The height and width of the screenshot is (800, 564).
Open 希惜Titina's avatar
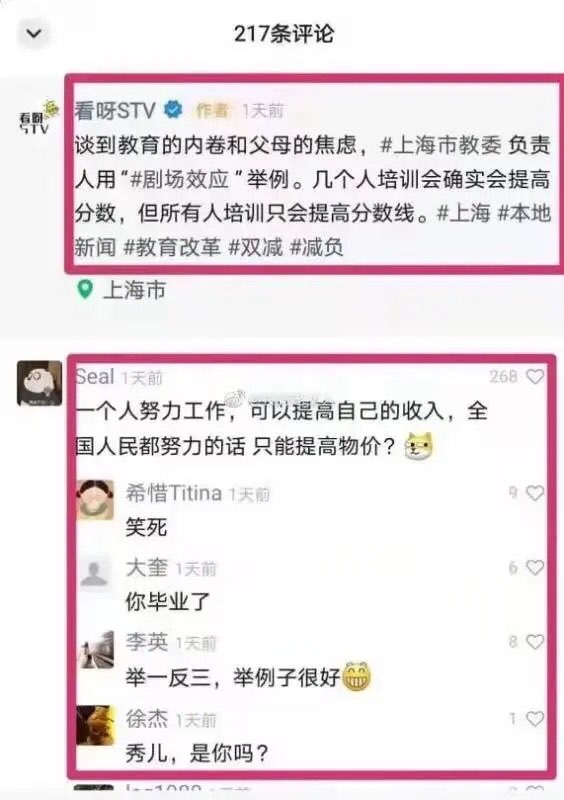[x=95, y=499]
